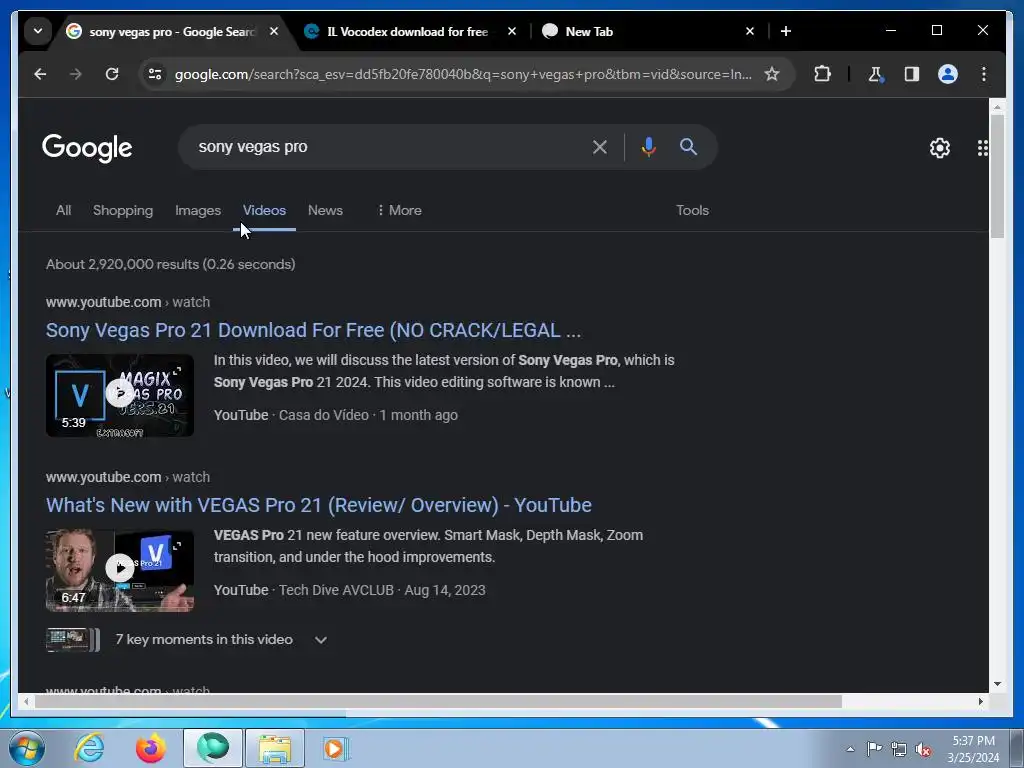The width and height of the screenshot is (1024, 768).
Task: Click YouTube · Tech Dive AVCLUB source text
Action: pos(304,590)
